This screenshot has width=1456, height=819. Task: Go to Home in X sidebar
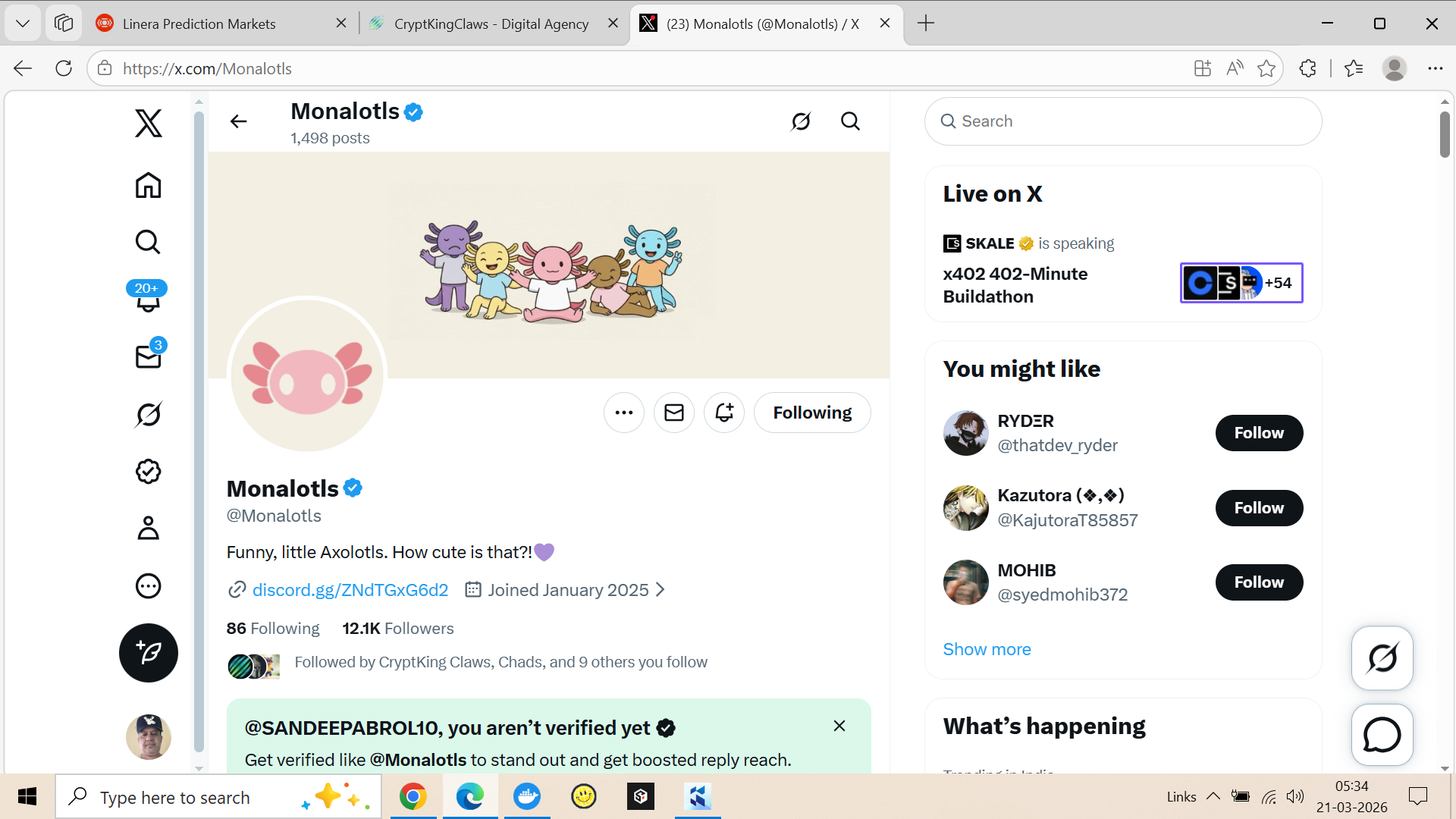[x=148, y=185]
